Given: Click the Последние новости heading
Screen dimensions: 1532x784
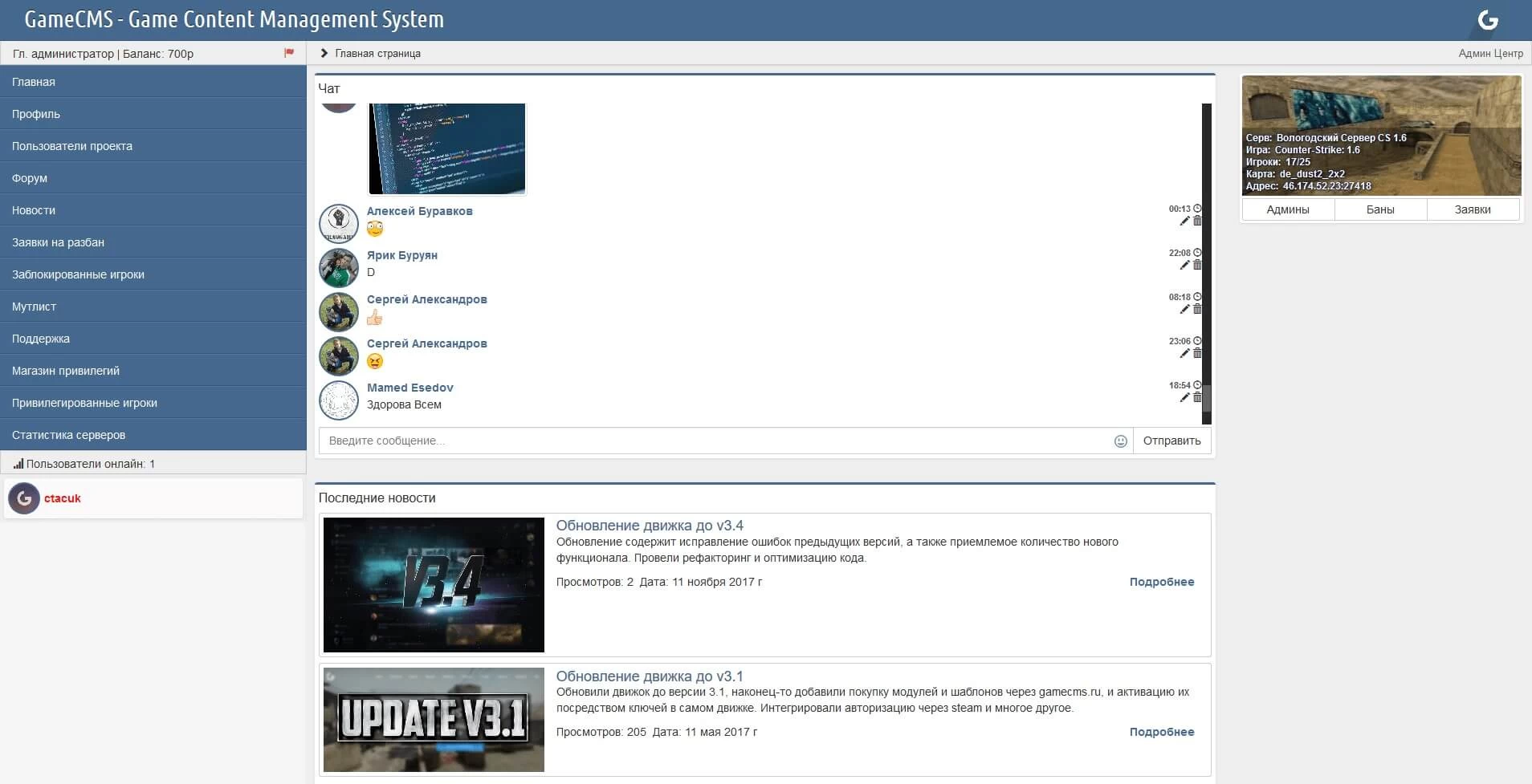Looking at the screenshot, I should click(377, 498).
